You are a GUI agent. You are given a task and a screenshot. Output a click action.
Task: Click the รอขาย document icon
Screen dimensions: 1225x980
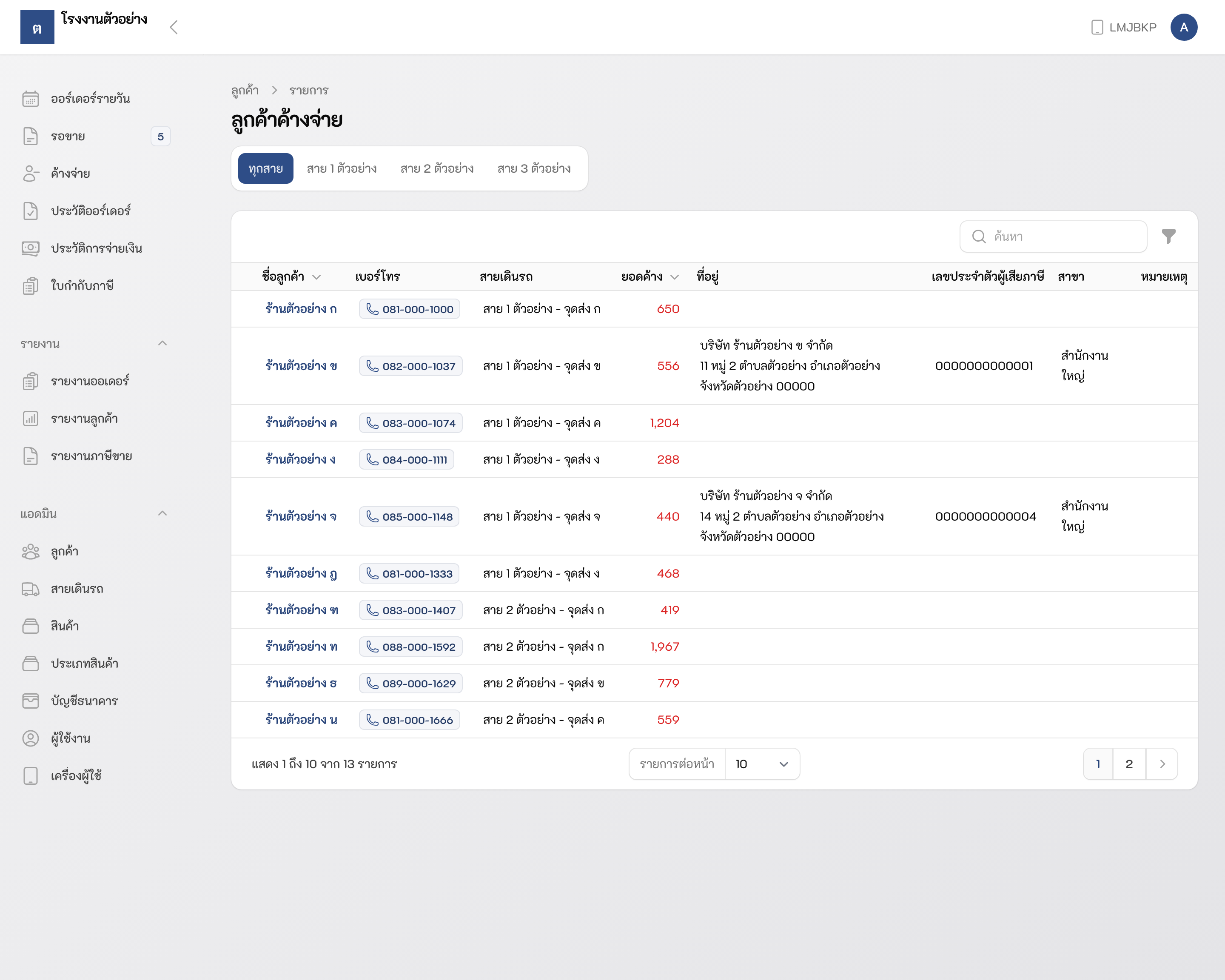[31, 137]
